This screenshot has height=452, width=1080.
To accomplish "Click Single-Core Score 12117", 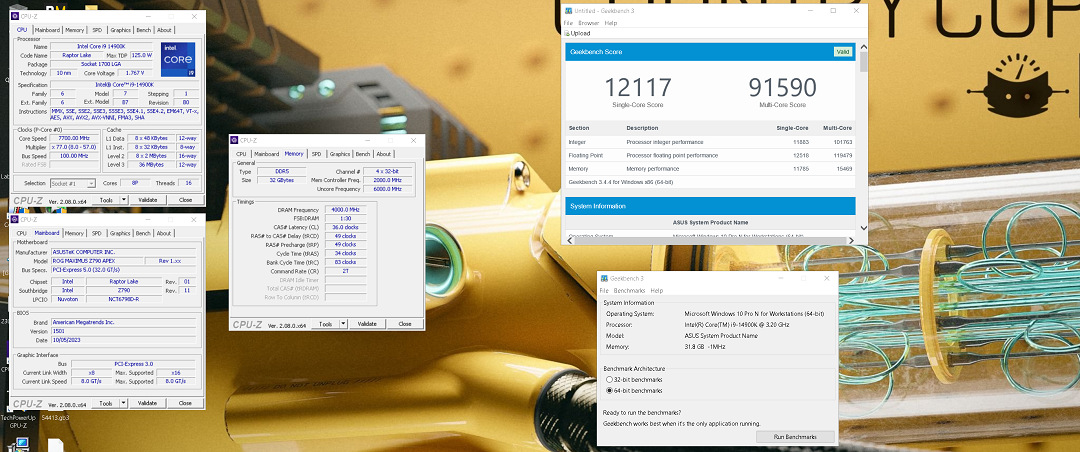I will point(638,88).
